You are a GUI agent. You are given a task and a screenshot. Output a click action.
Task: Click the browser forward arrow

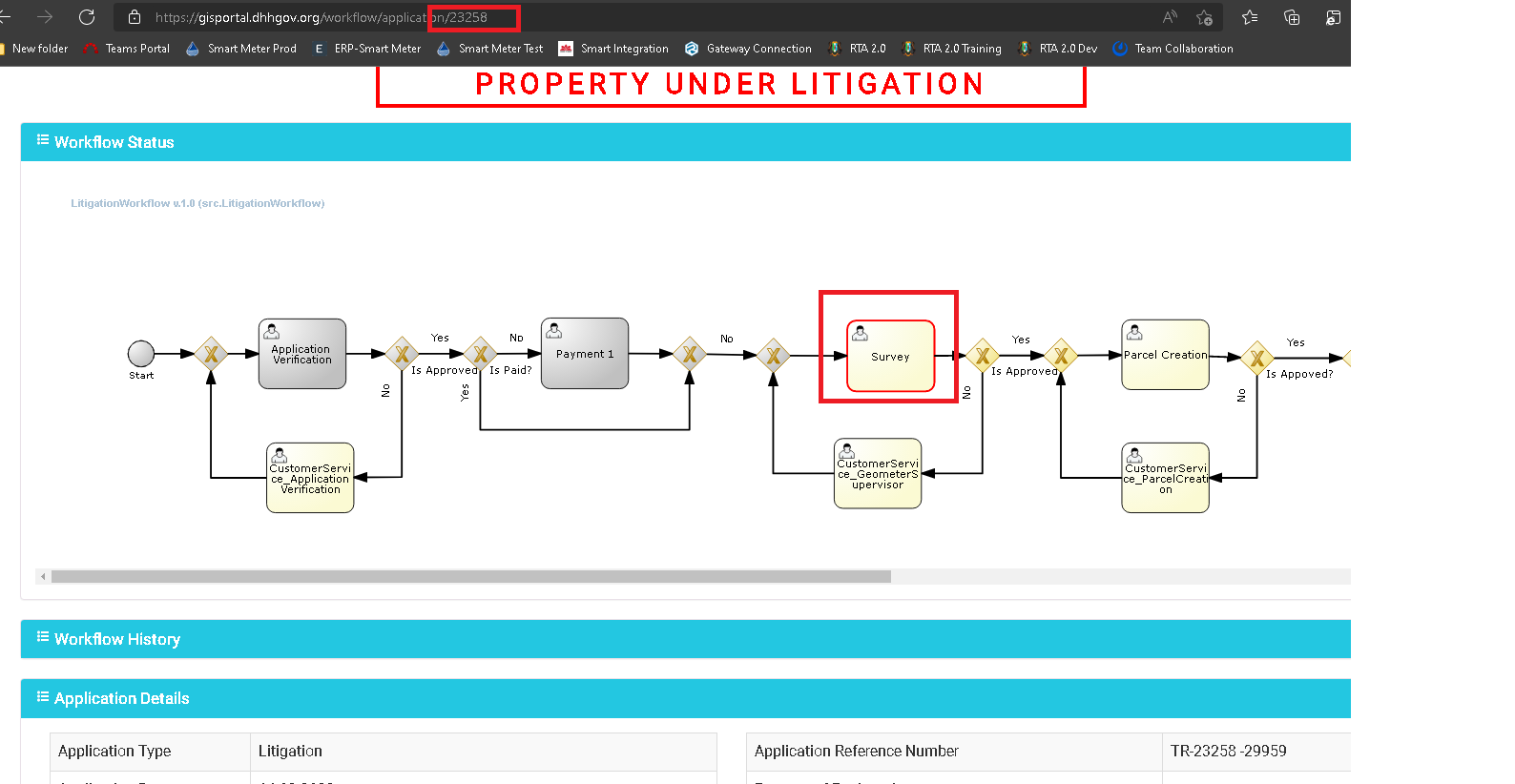tap(45, 17)
